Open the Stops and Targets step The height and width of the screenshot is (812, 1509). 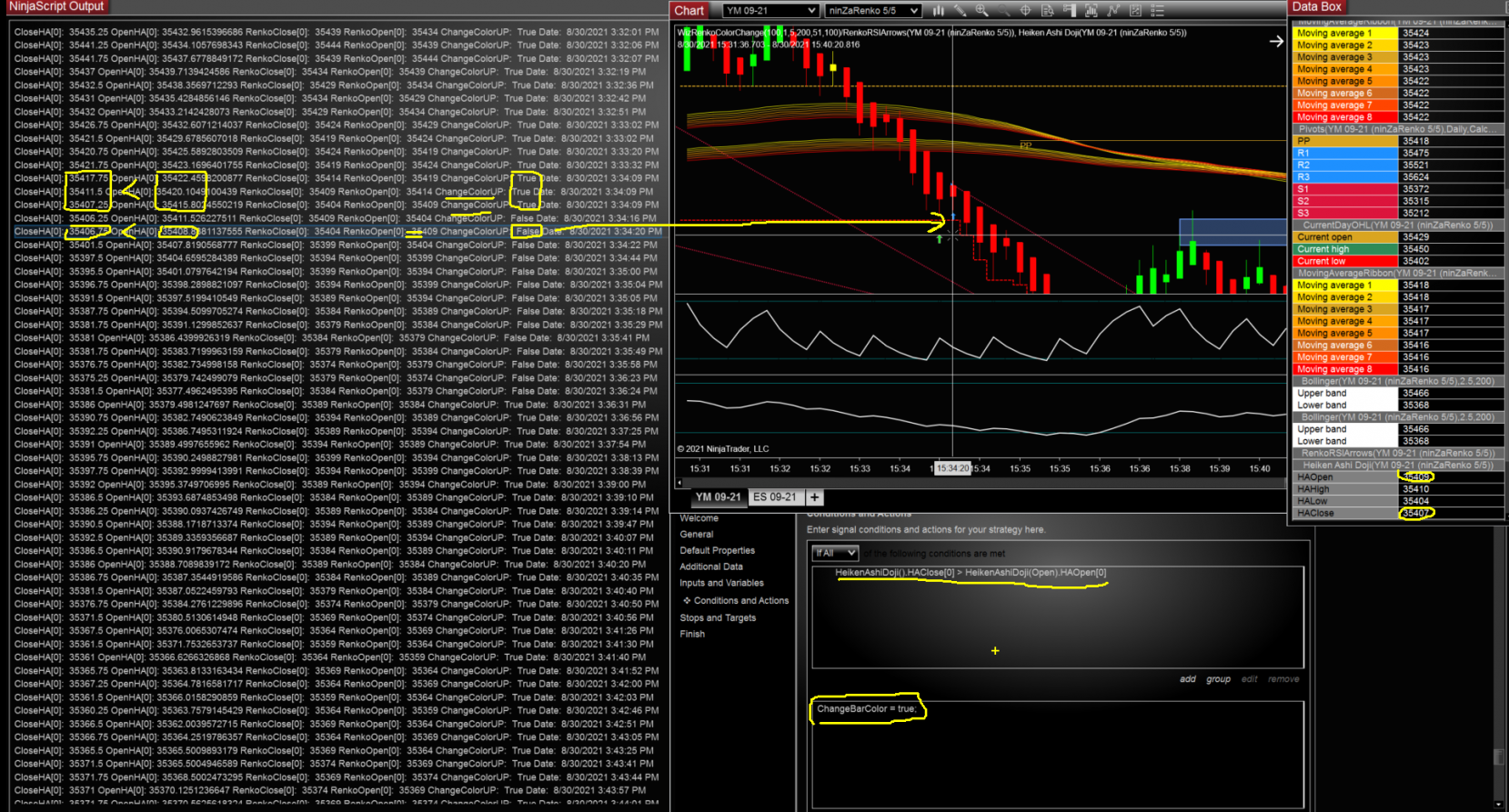[x=719, y=618]
